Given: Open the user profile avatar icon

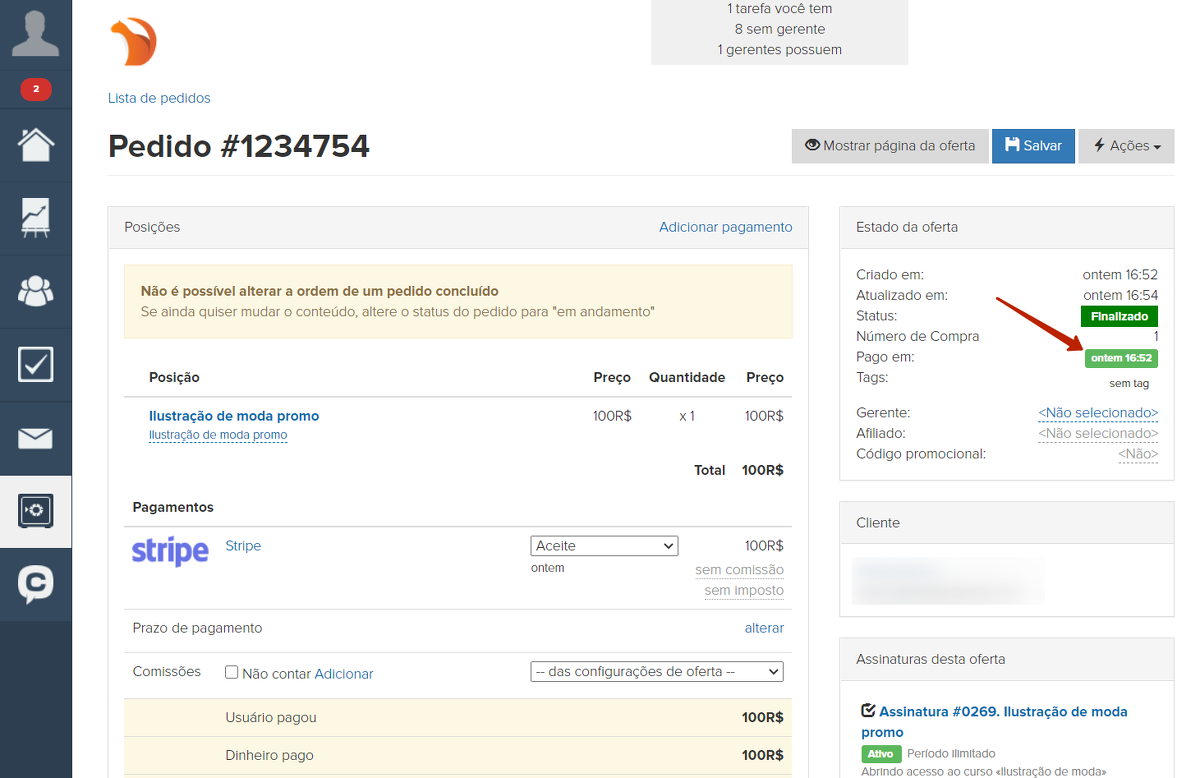Looking at the screenshot, I should [x=35, y=33].
